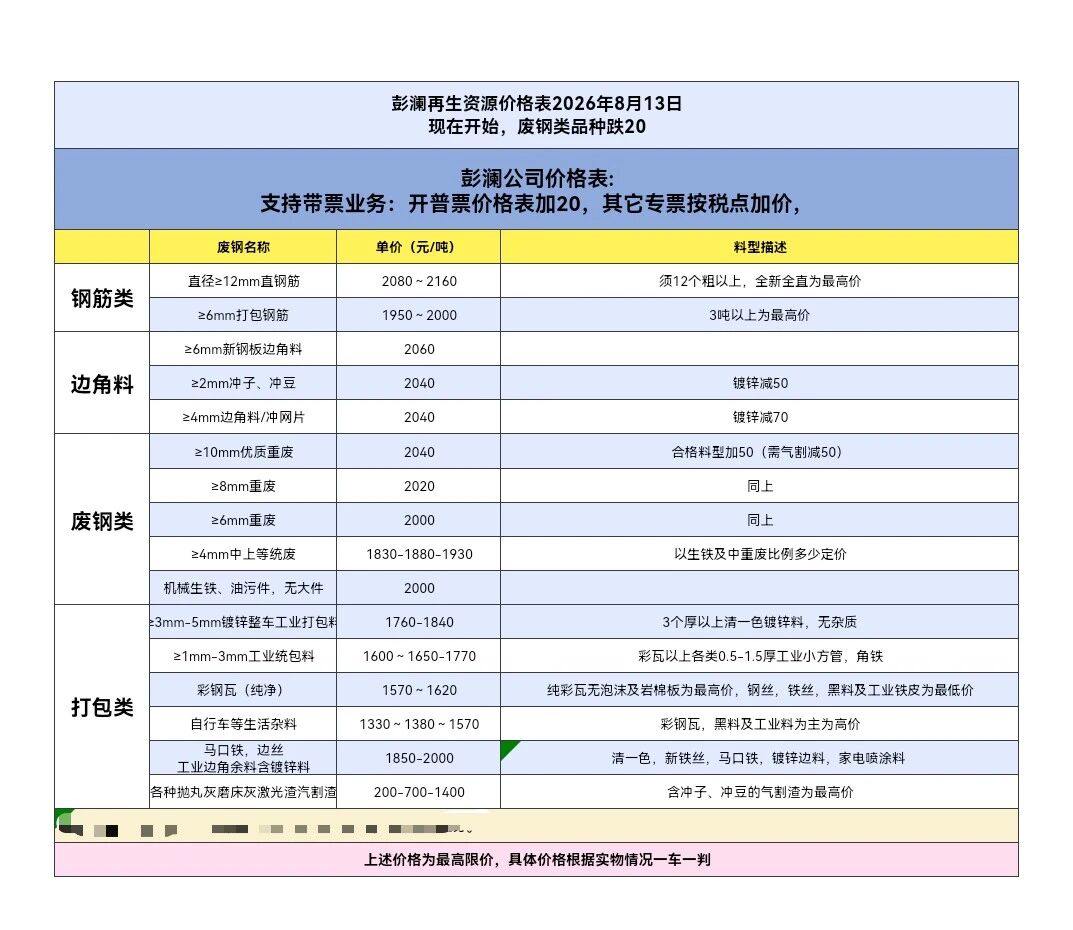
Task: Click the price 1330 ~ 1380 ~ 1570
Action: click(418, 724)
